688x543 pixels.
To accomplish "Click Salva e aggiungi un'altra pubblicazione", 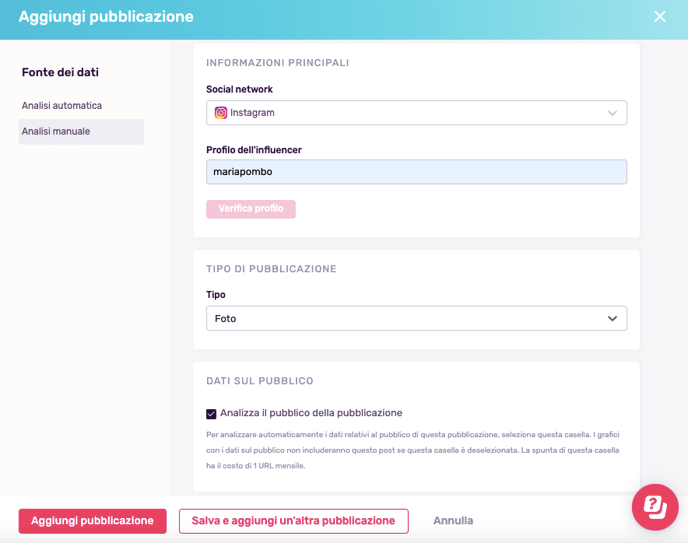I will (x=294, y=521).
